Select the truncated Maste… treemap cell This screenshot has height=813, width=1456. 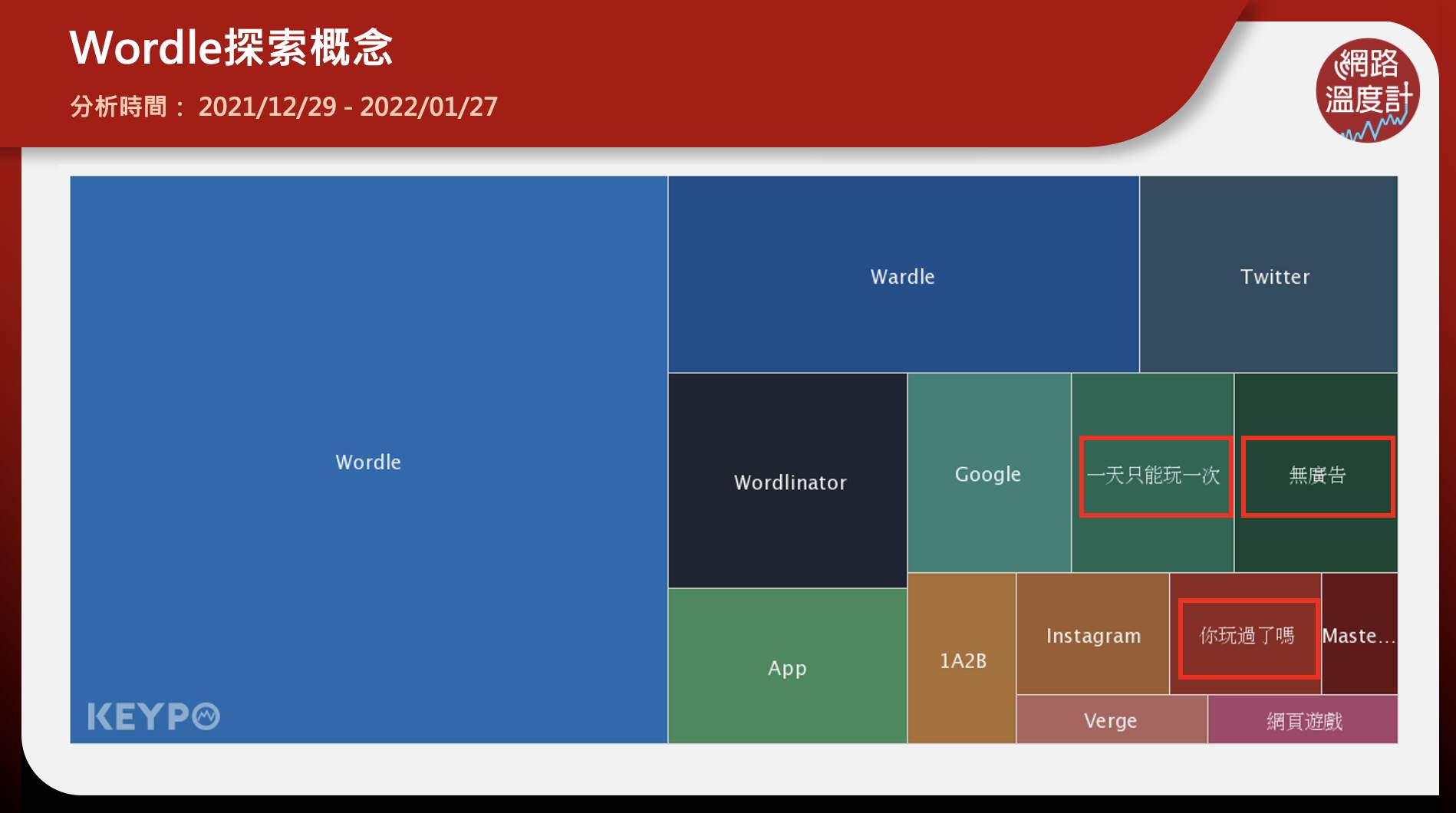pos(1360,634)
